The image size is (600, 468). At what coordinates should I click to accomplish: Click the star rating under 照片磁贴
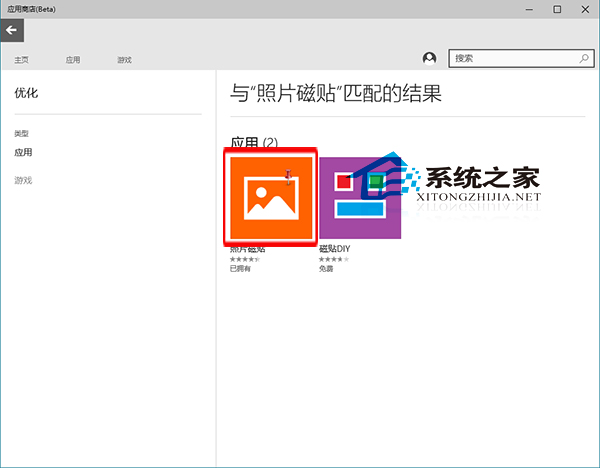click(x=245, y=259)
